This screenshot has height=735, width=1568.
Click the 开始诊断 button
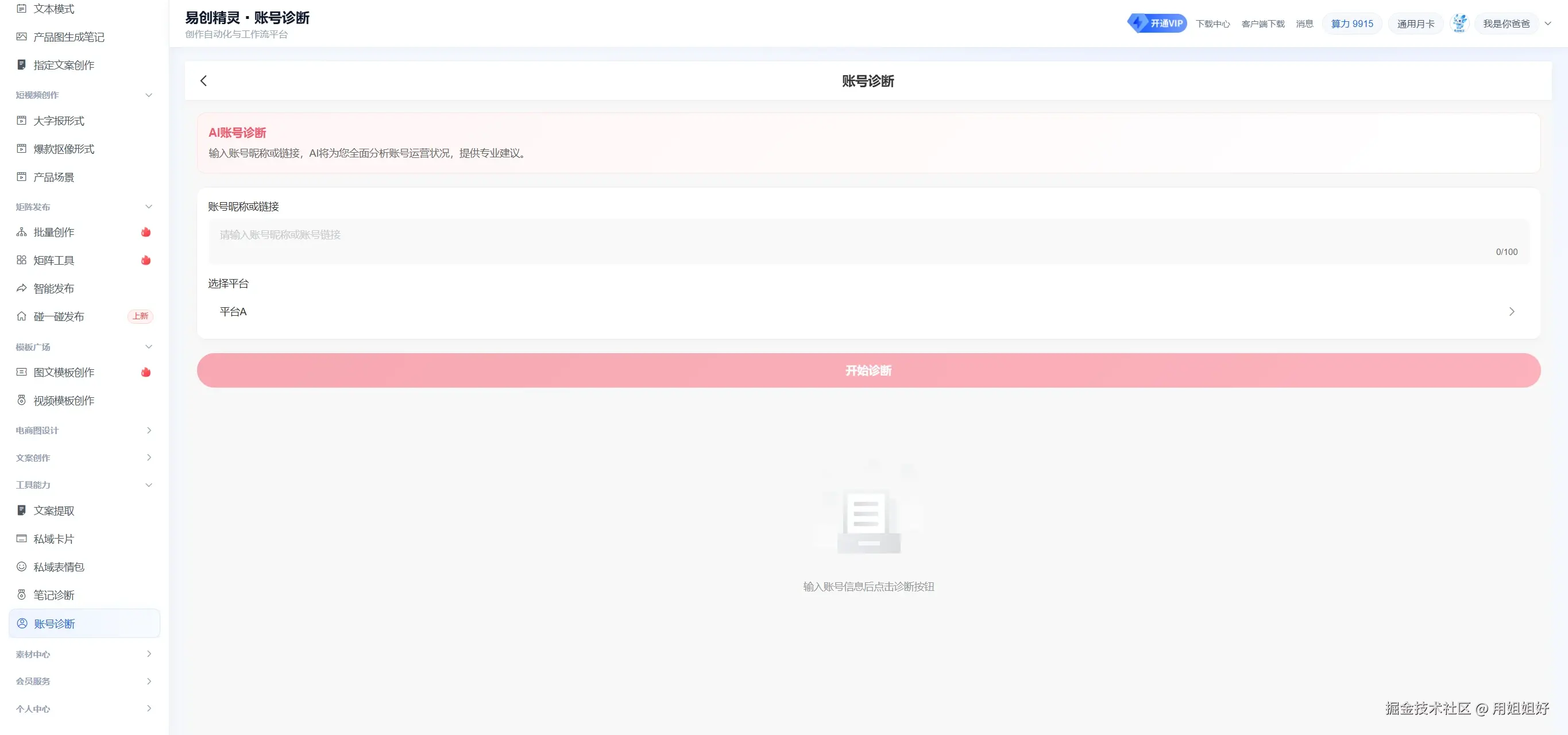tap(868, 370)
